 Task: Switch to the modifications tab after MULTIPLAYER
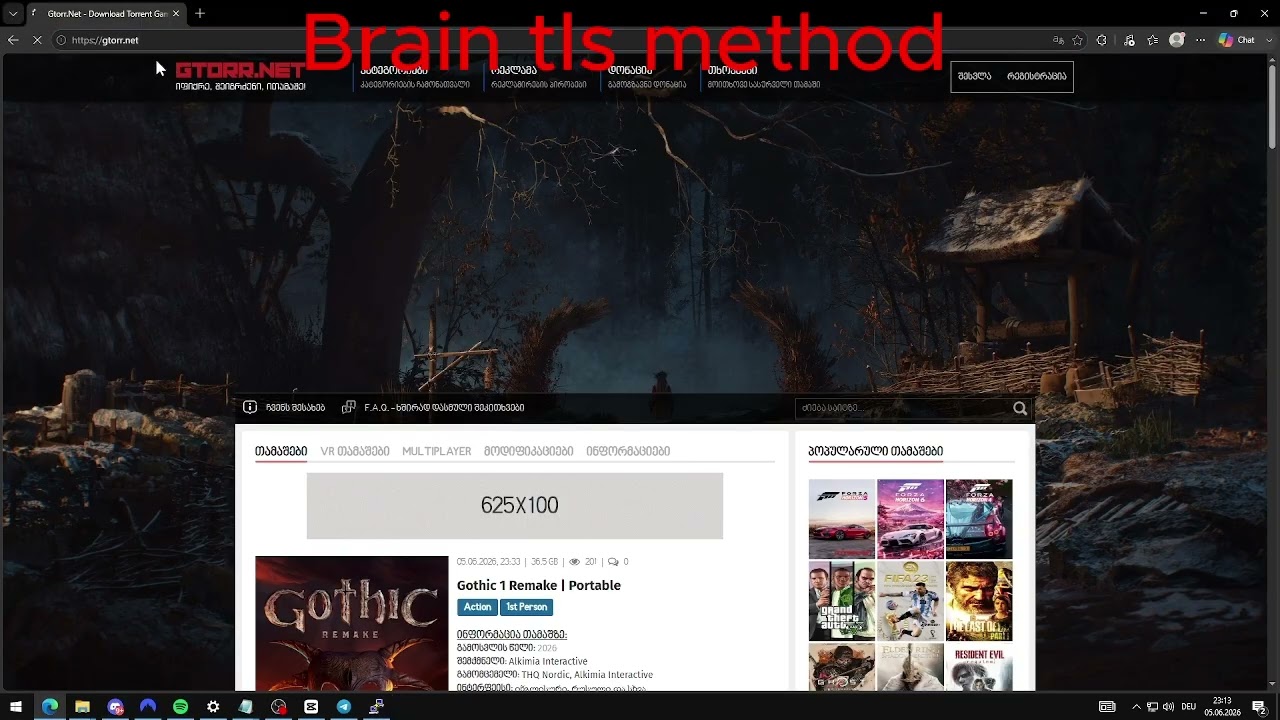(529, 451)
